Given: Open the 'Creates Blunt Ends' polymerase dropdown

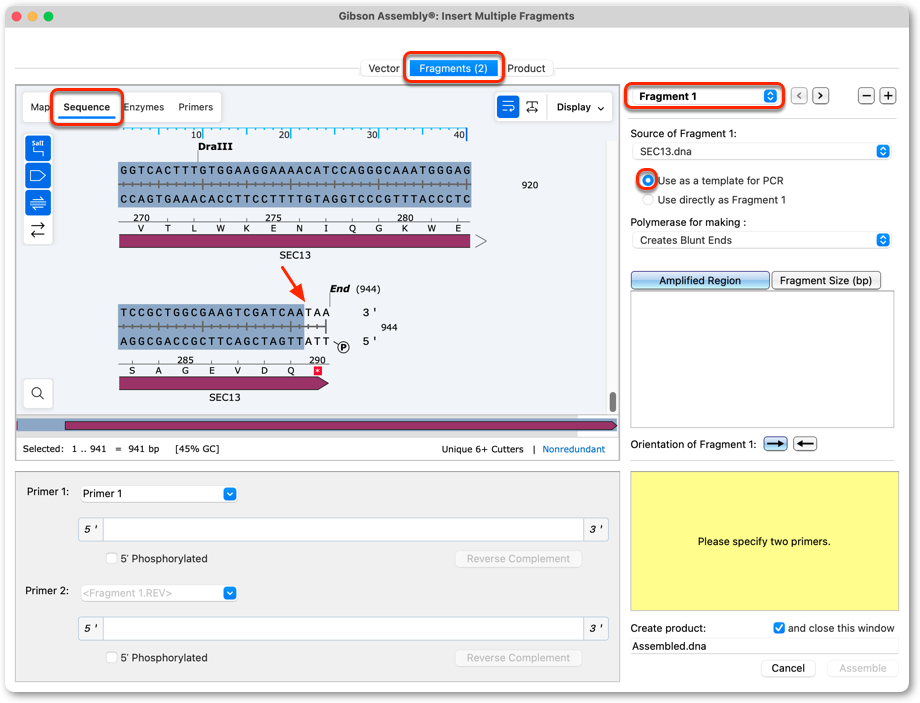Looking at the screenshot, I should point(761,240).
